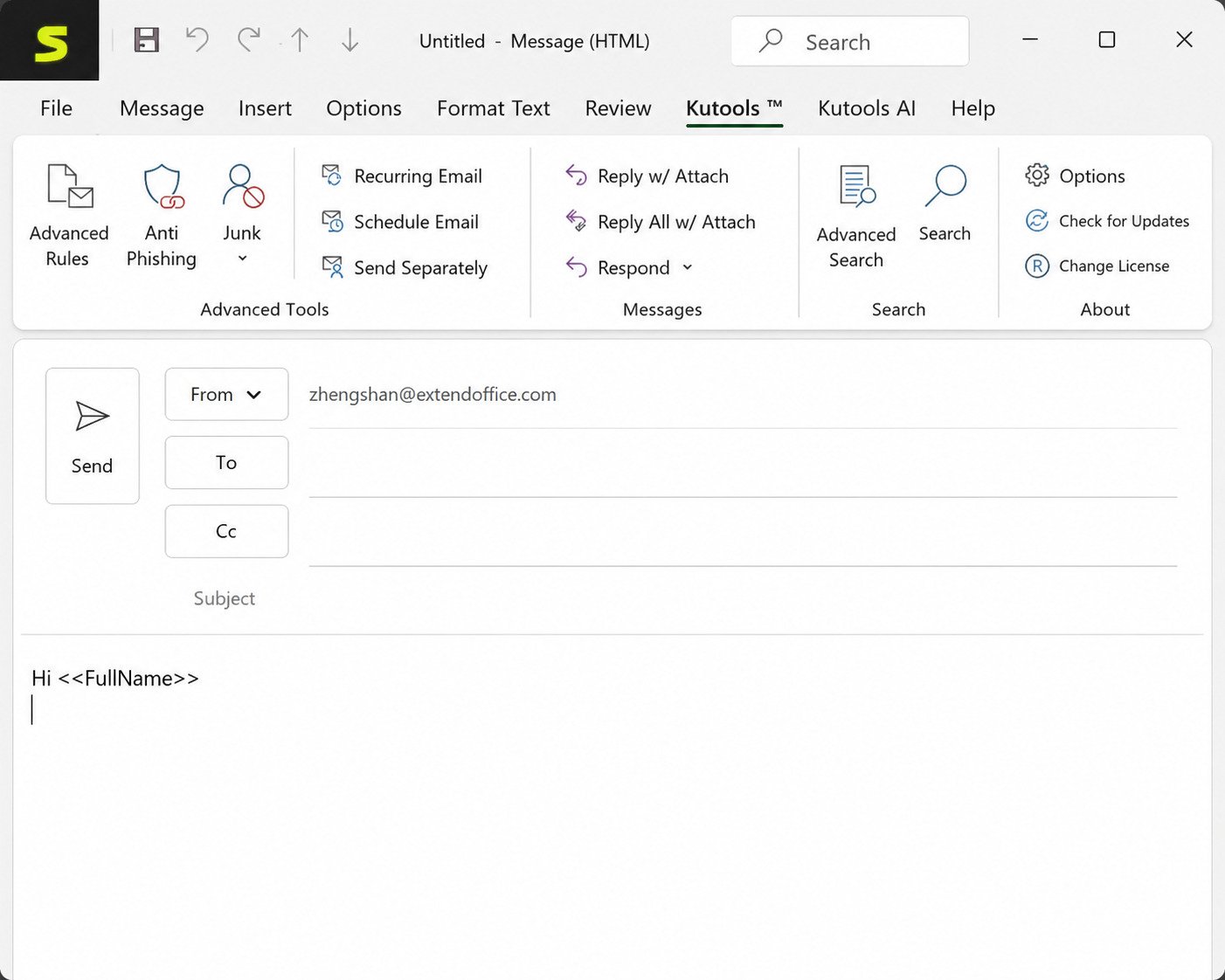Click Check for Updates
This screenshot has height=980, width=1225.
[1107, 221]
